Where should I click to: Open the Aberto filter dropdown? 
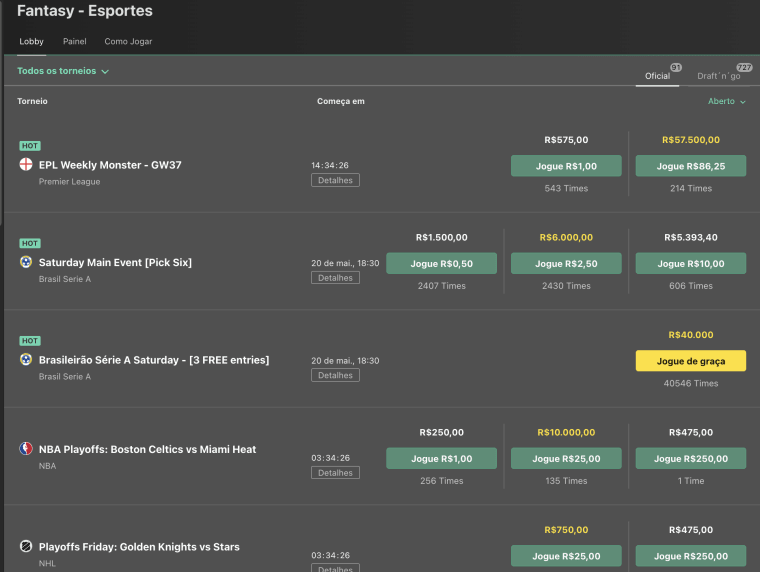726,101
